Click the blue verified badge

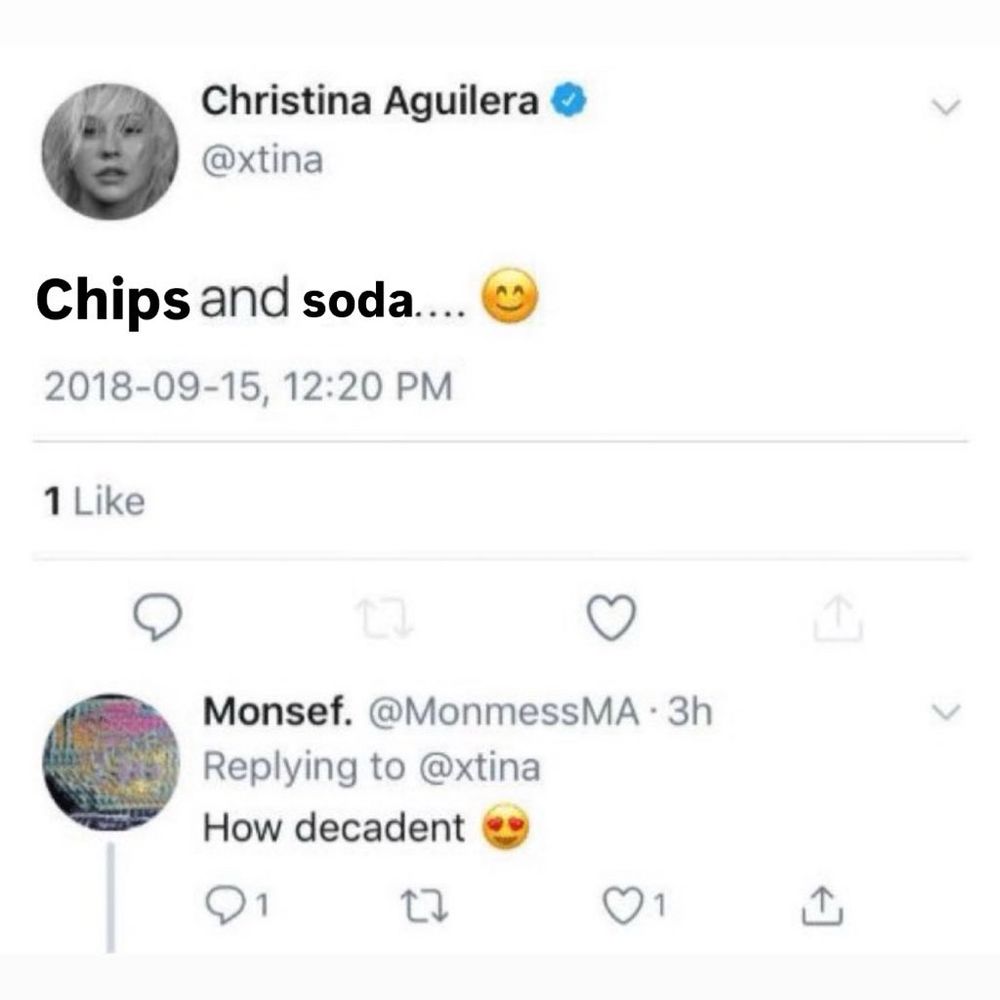point(569,99)
